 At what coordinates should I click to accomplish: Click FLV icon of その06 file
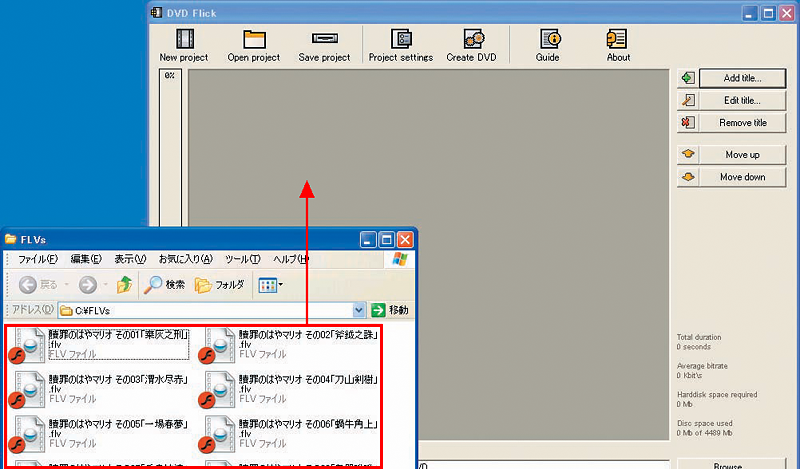217,434
